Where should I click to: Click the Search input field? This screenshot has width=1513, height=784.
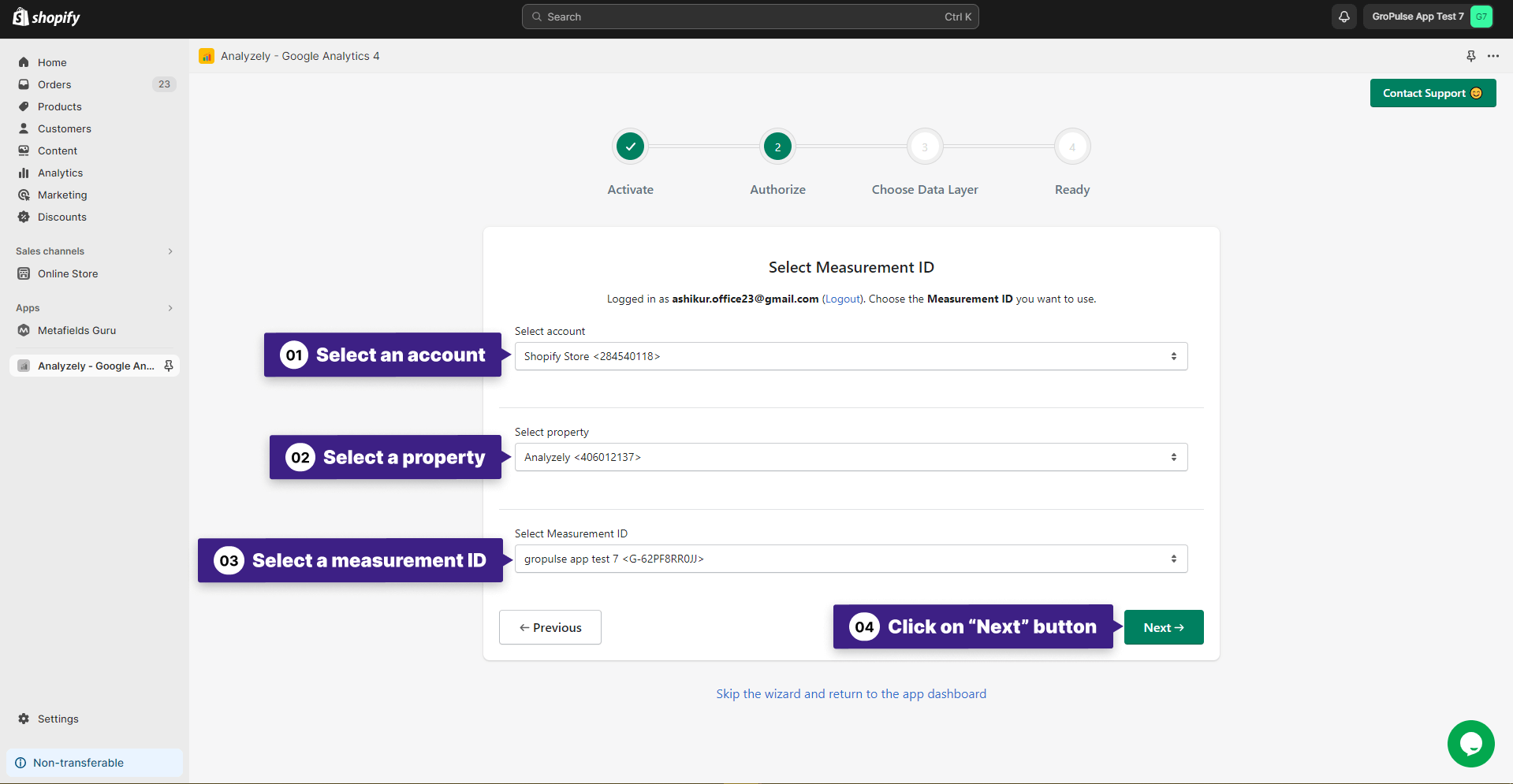coord(751,17)
